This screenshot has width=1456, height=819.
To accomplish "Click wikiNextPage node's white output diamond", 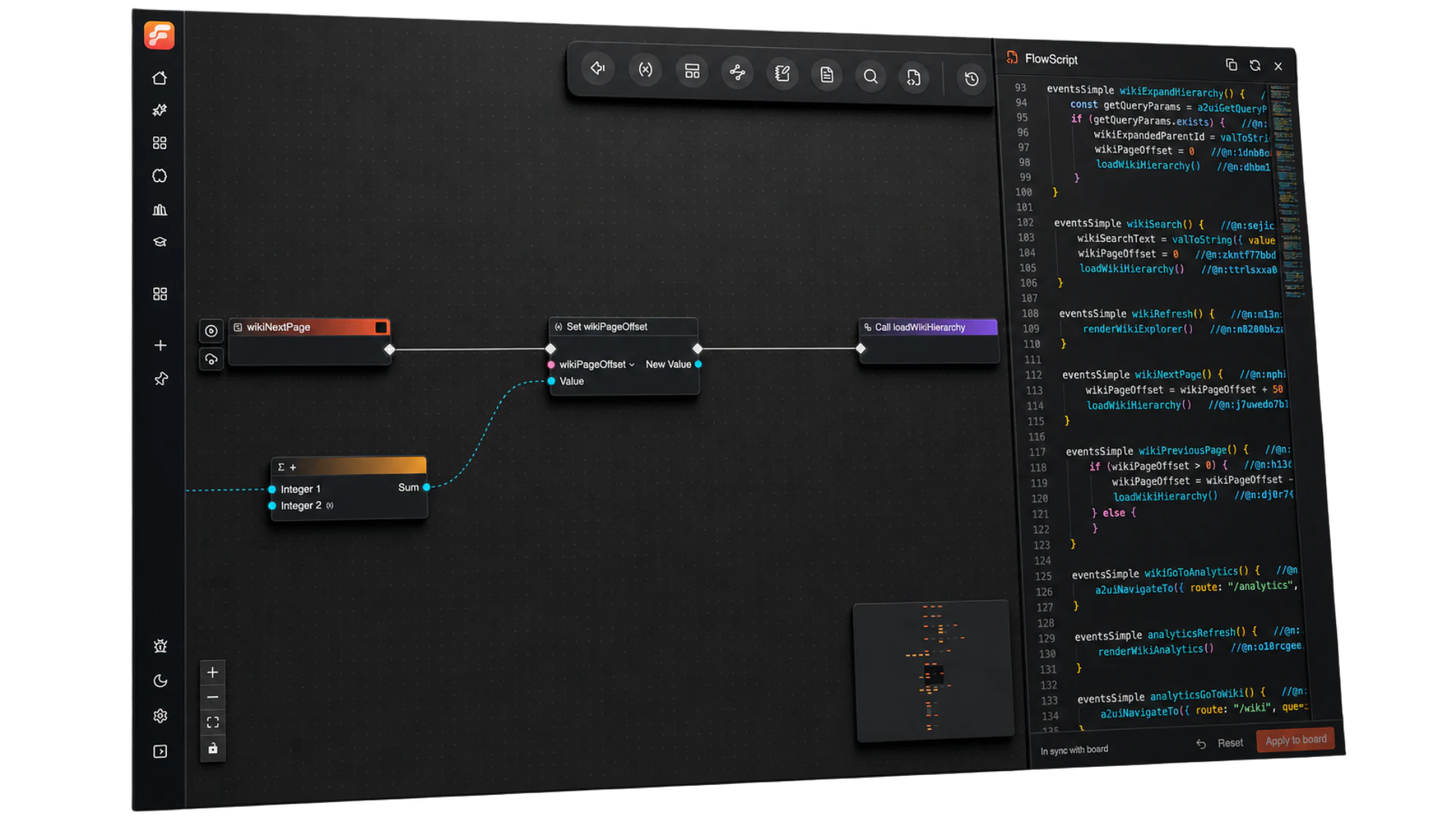I will [390, 350].
